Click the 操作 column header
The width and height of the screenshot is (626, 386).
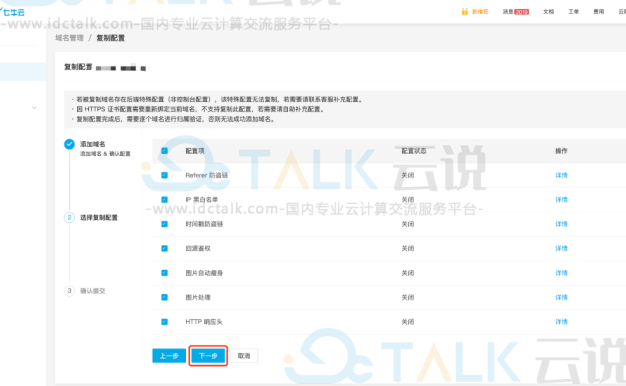[561, 151]
